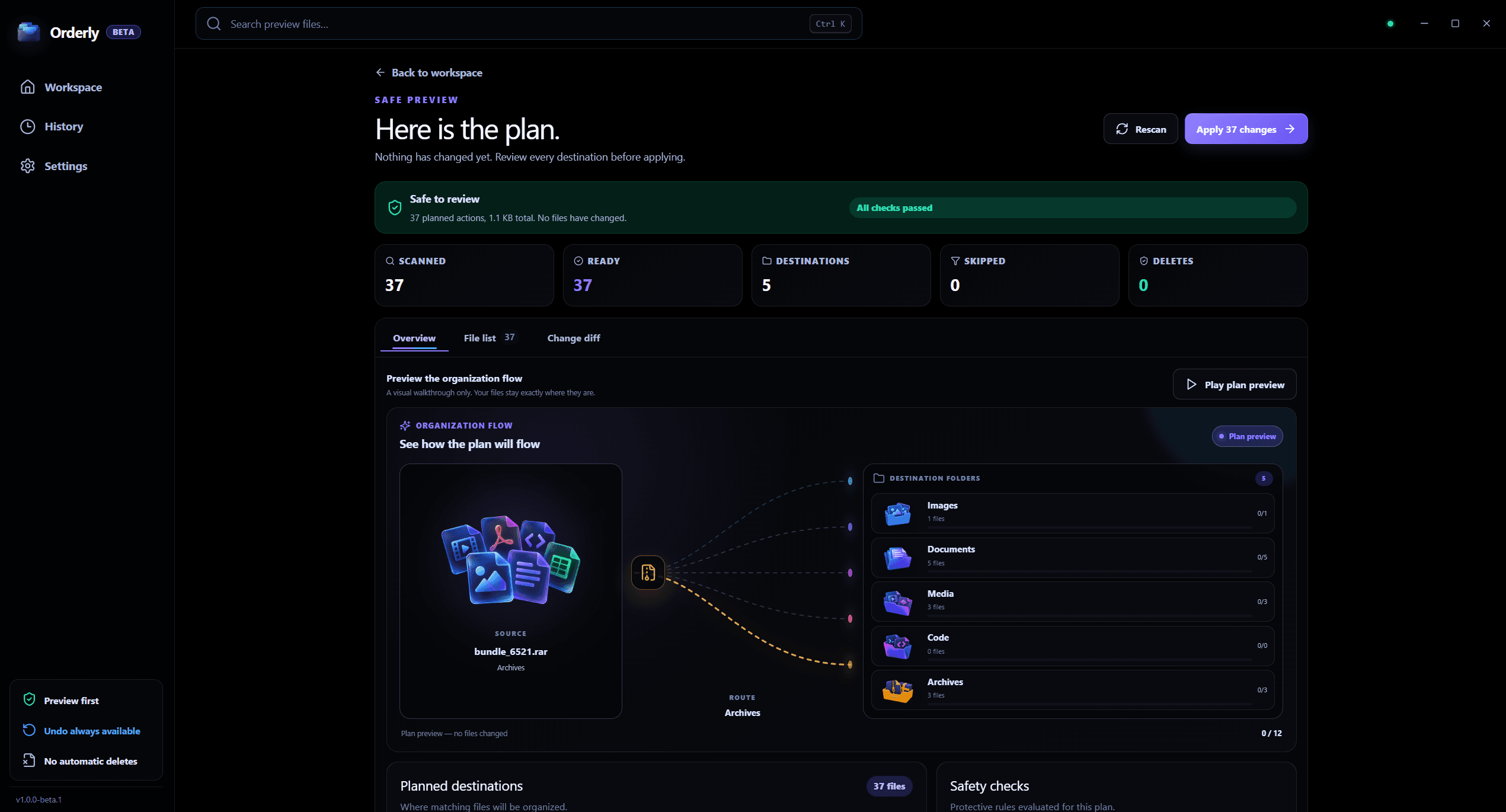Click the Scanned 37 stat card

pos(464,275)
